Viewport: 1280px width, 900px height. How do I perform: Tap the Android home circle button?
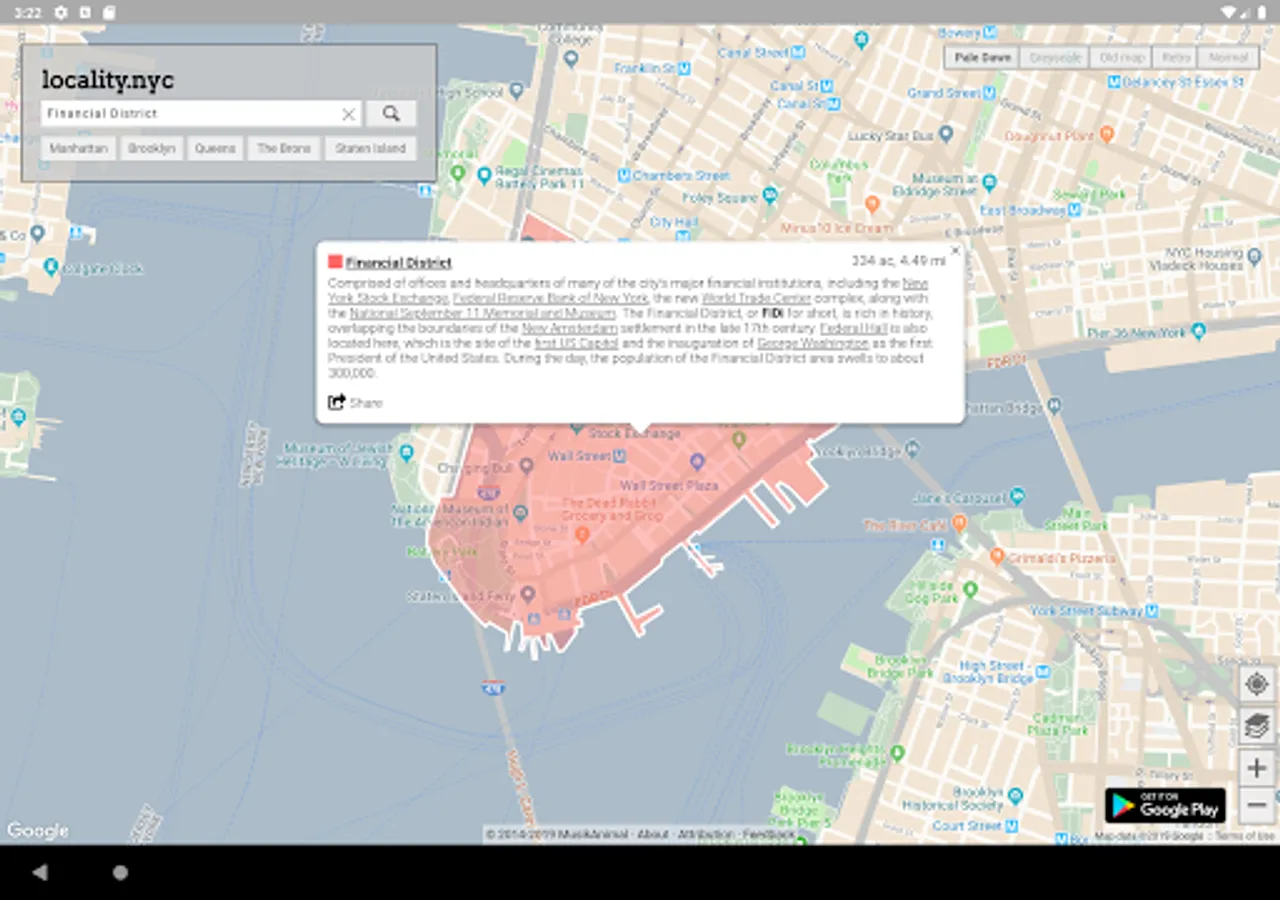[120, 872]
